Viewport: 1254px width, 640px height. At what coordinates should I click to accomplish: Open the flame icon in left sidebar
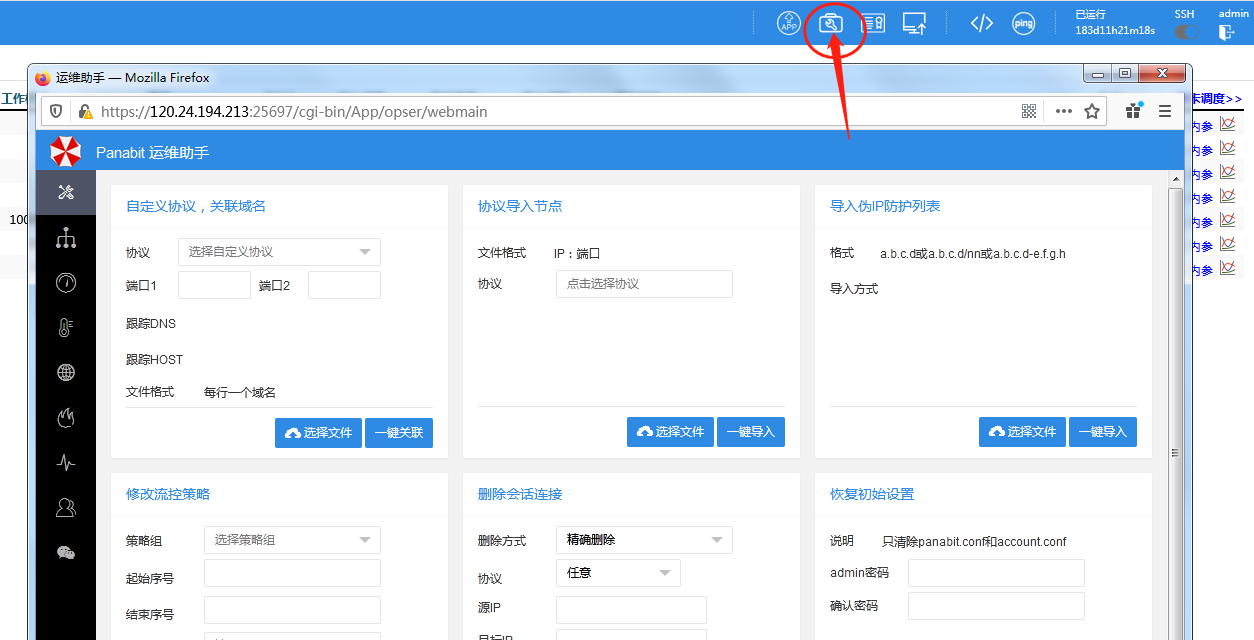click(66, 418)
